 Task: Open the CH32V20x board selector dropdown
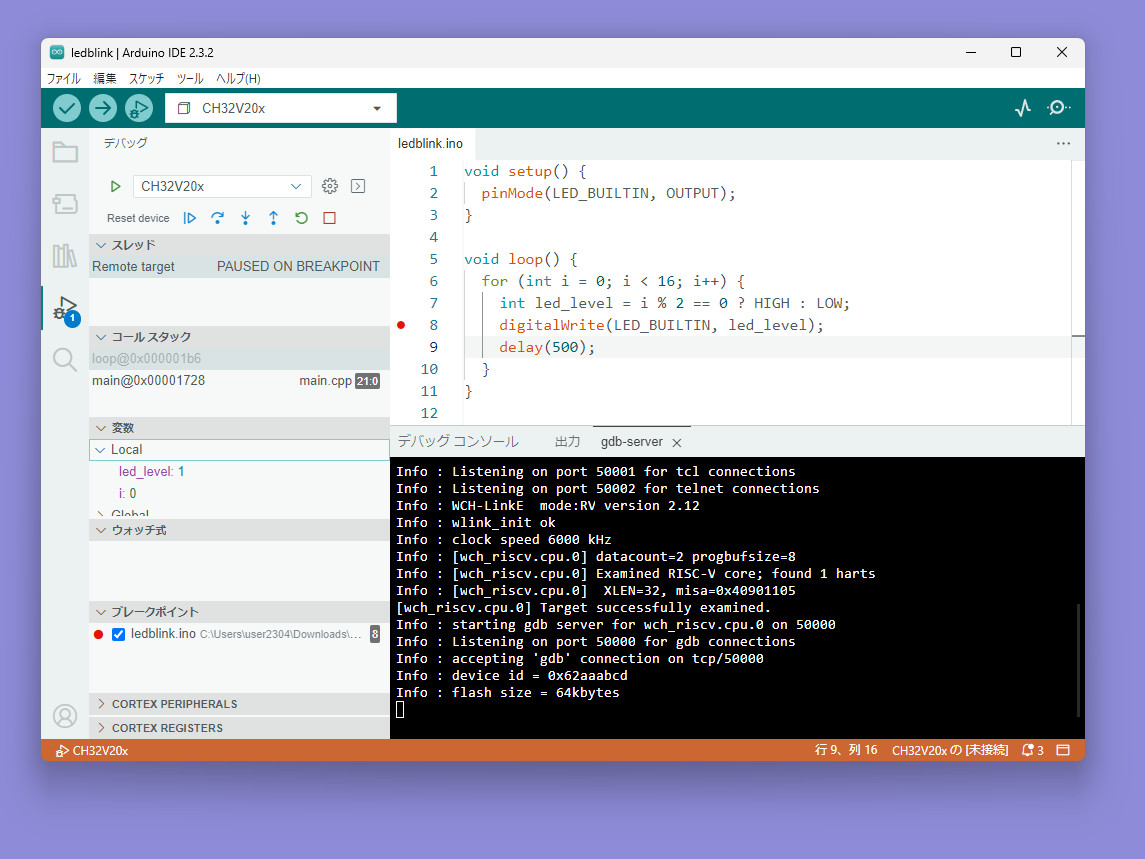(281, 108)
